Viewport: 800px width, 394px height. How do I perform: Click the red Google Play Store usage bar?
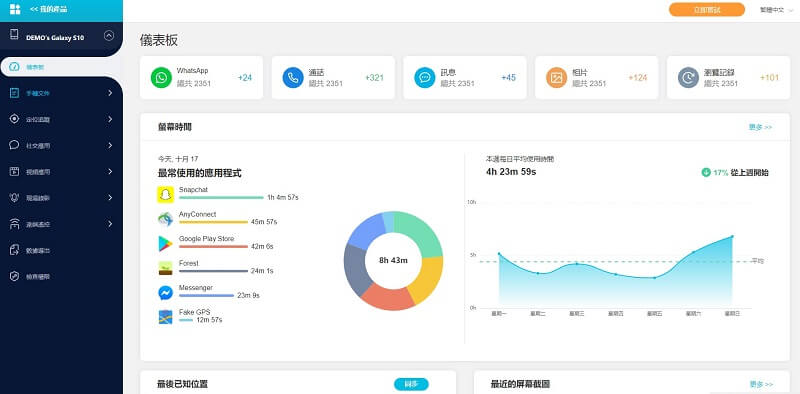tap(213, 247)
